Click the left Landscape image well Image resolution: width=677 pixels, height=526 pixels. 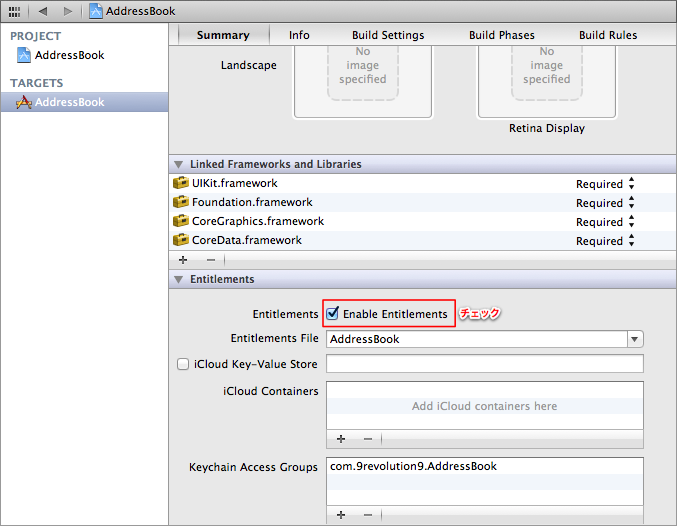coord(363,81)
